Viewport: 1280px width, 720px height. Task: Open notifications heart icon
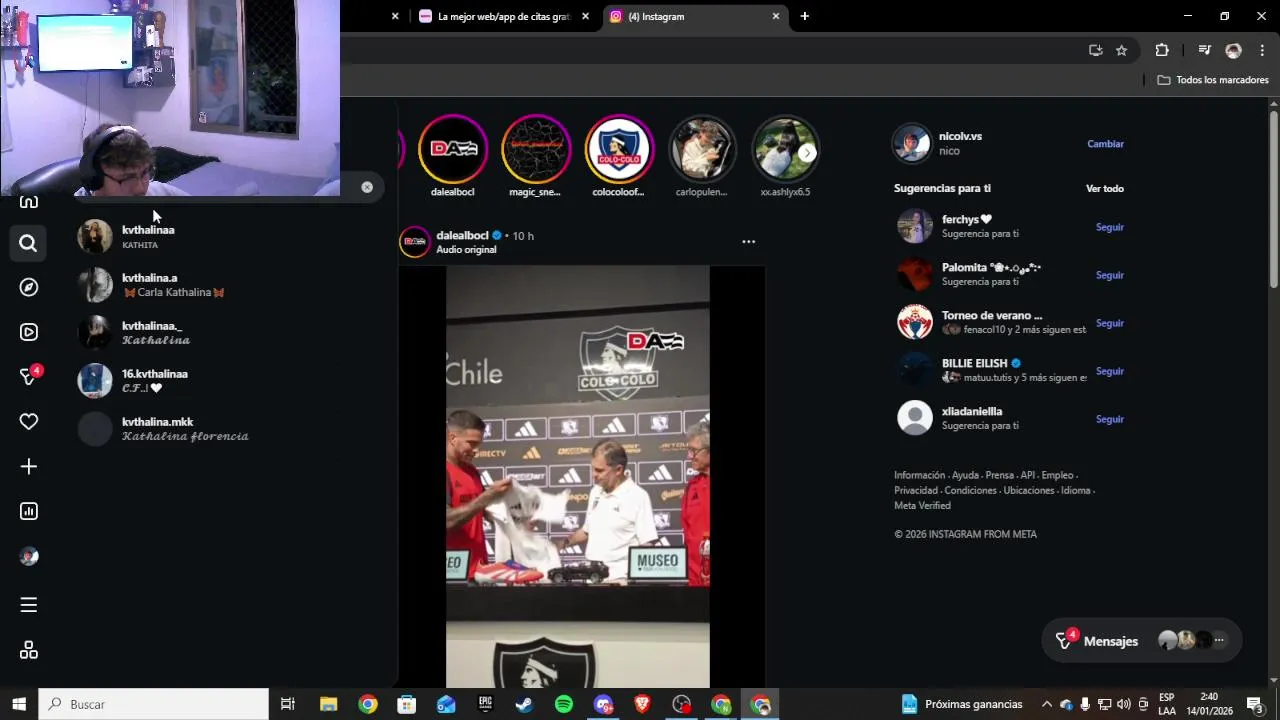point(29,422)
